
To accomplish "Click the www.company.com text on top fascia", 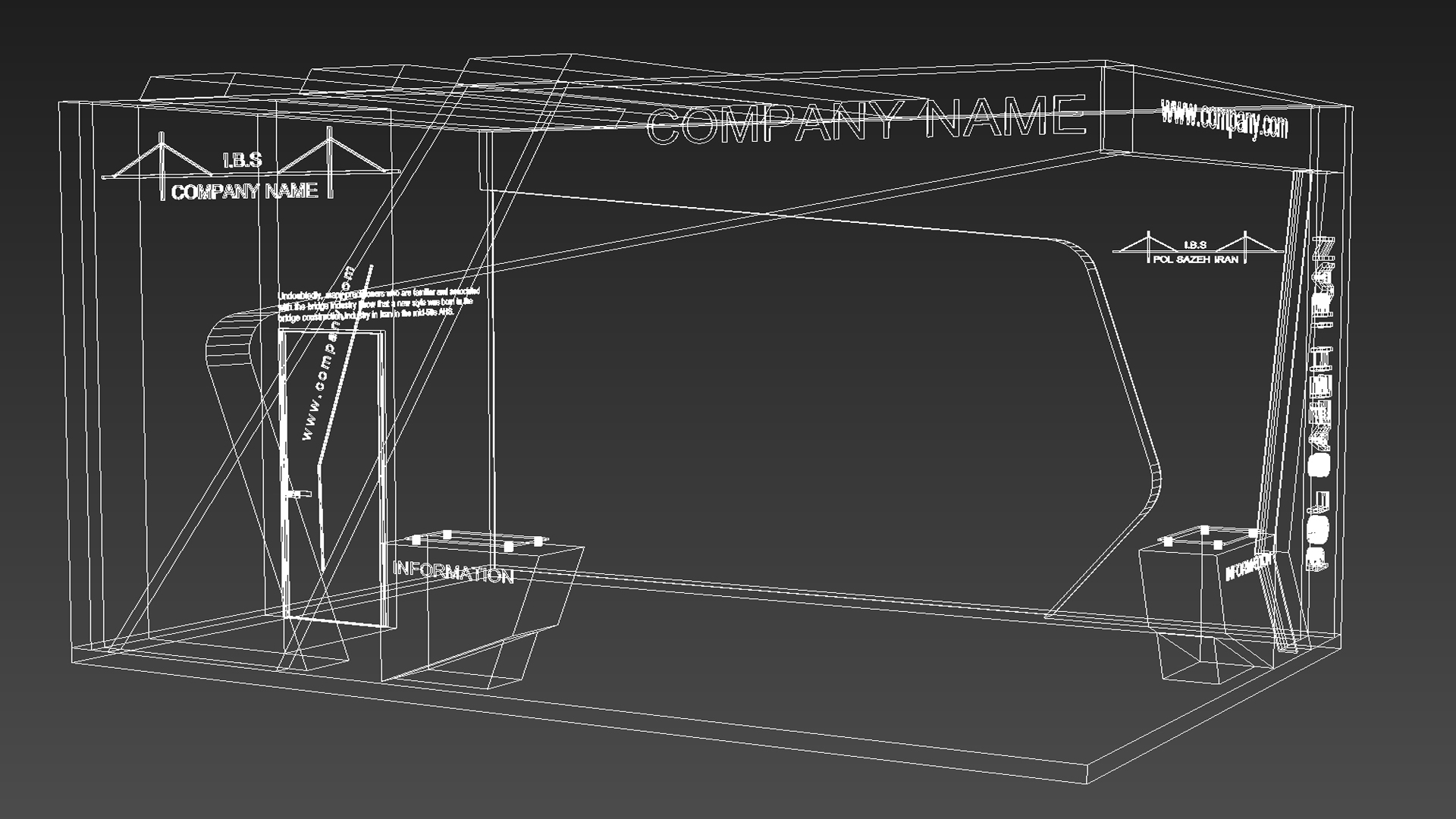I will tap(1224, 121).
